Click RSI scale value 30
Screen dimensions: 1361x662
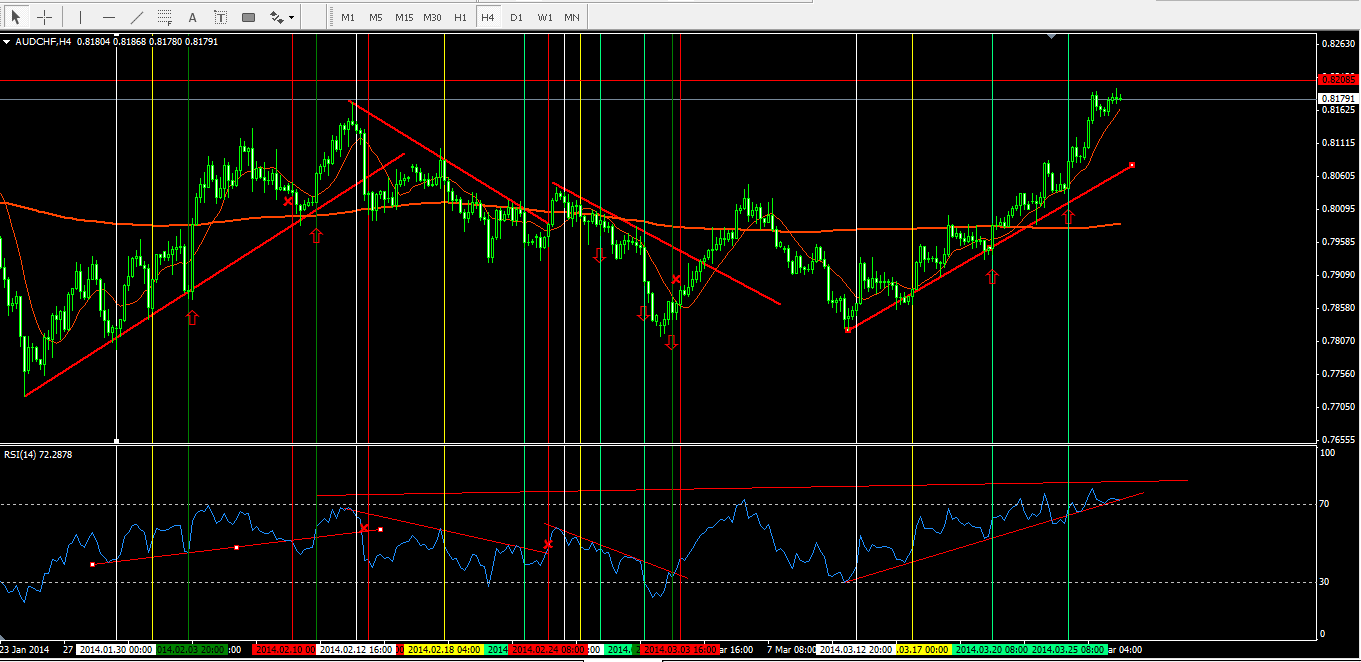tap(1325, 582)
